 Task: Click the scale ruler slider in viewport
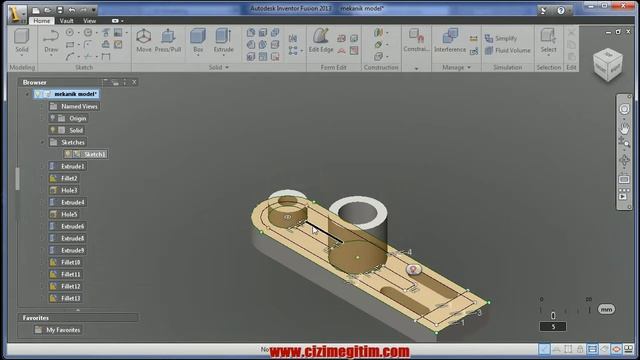click(553, 315)
